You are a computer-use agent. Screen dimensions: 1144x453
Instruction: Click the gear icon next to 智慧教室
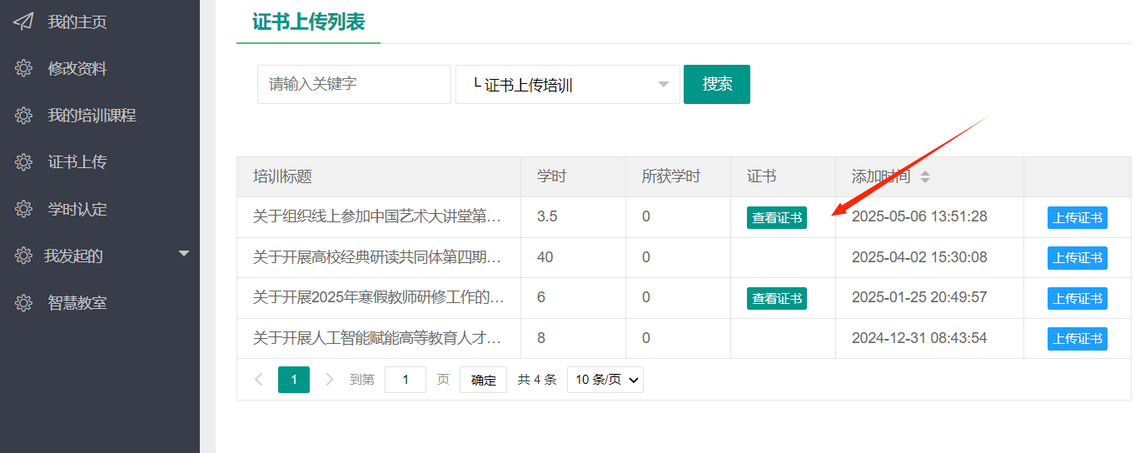pyautogui.click(x=23, y=302)
